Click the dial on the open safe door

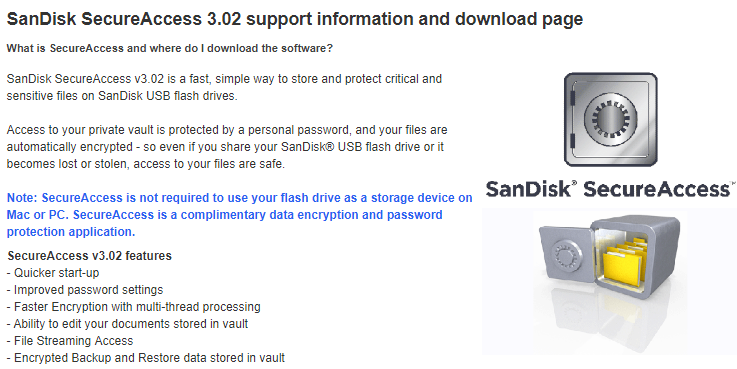pyautogui.click(x=566, y=255)
